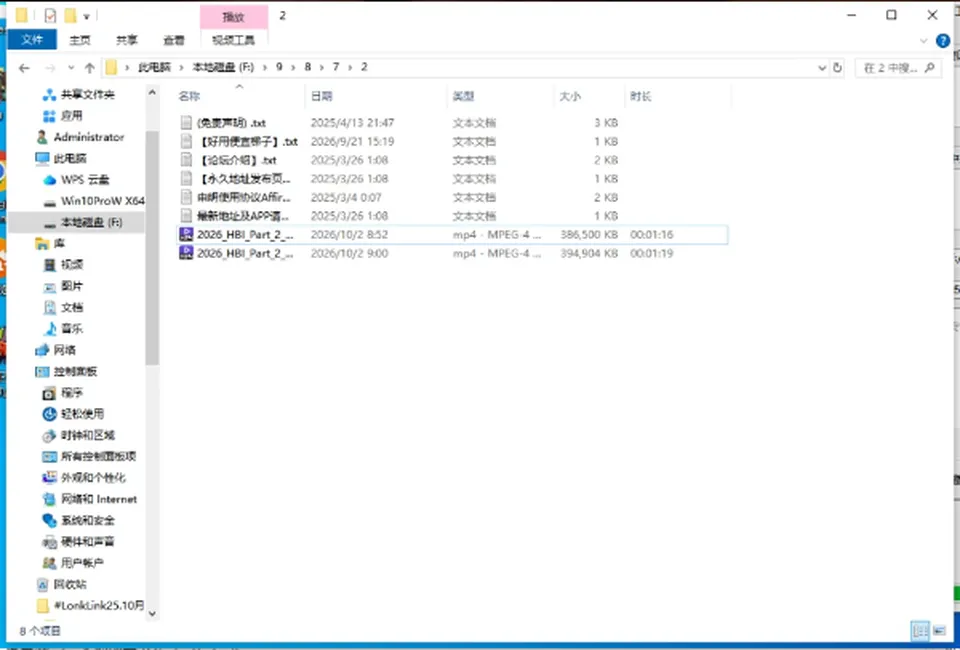Sort files by the 名称 column header

click(189, 97)
